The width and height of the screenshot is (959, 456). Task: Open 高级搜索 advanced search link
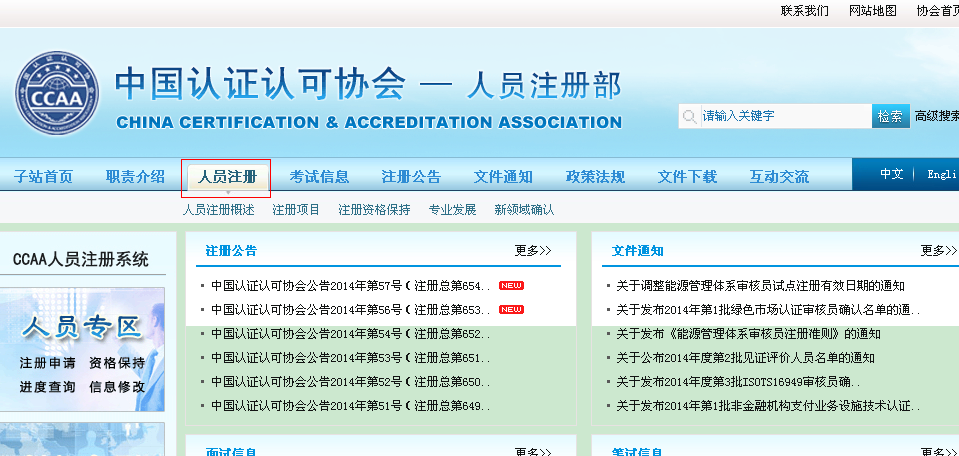point(936,116)
